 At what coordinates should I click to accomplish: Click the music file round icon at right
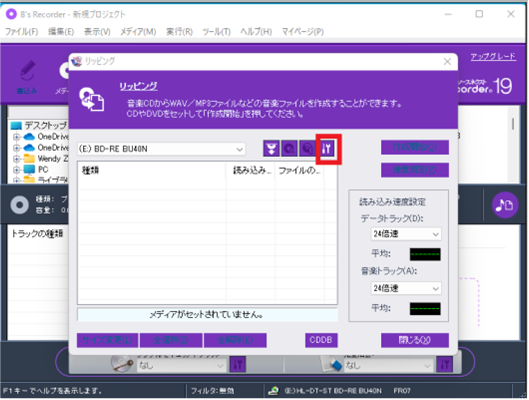tap(505, 204)
